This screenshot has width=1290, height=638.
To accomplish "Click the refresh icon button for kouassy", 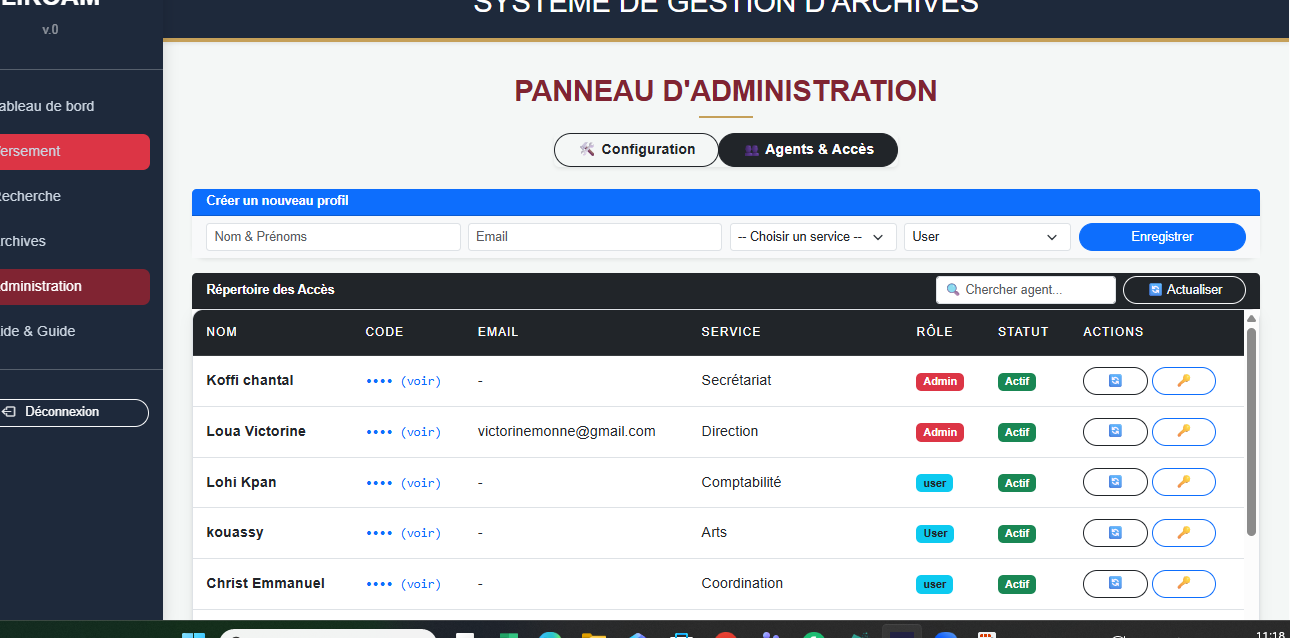I will point(1115,533).
